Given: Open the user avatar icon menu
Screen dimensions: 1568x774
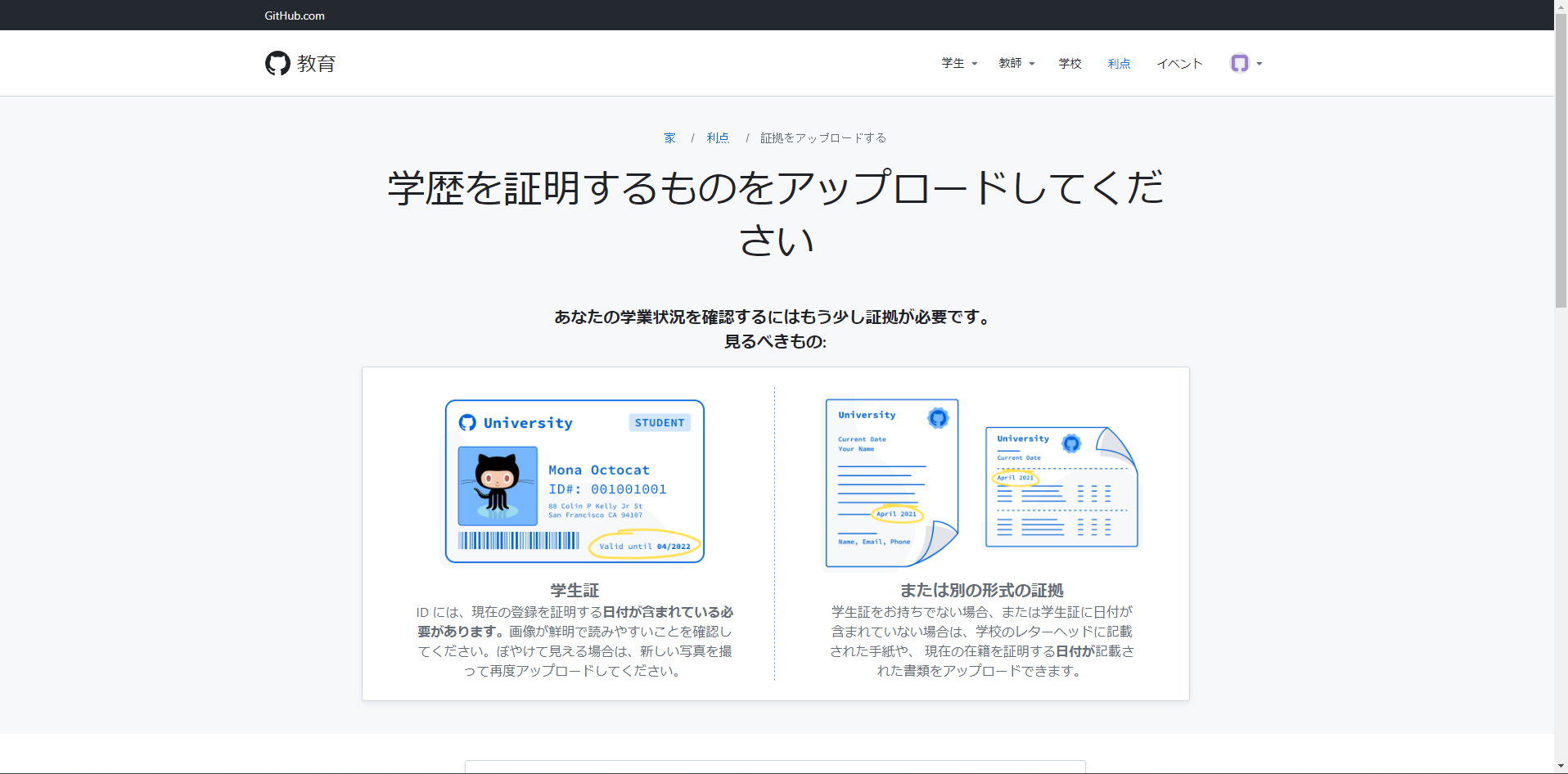Looking at the screenshot, I should coord(1239,63).
